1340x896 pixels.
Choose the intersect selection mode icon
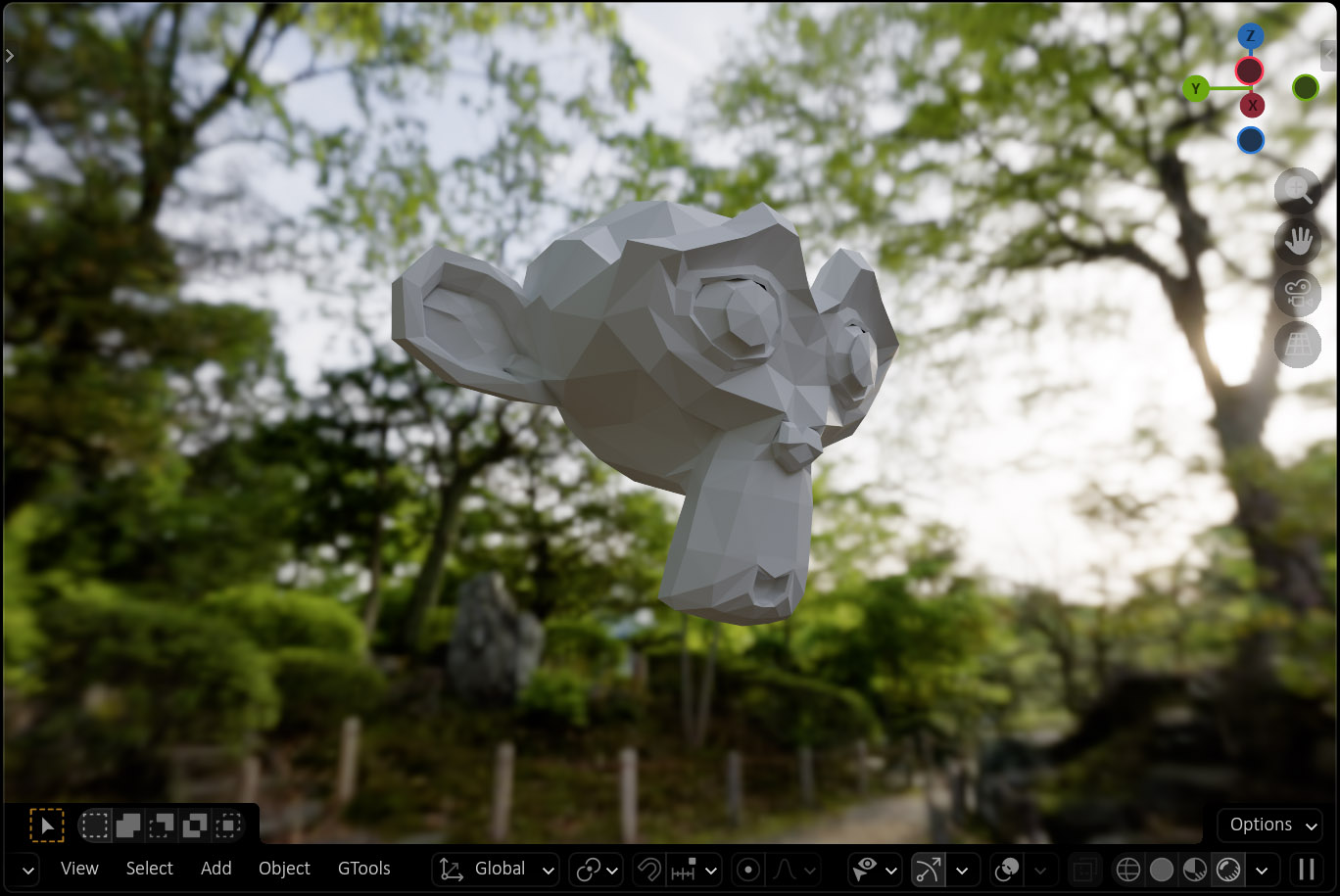[228, 825]
